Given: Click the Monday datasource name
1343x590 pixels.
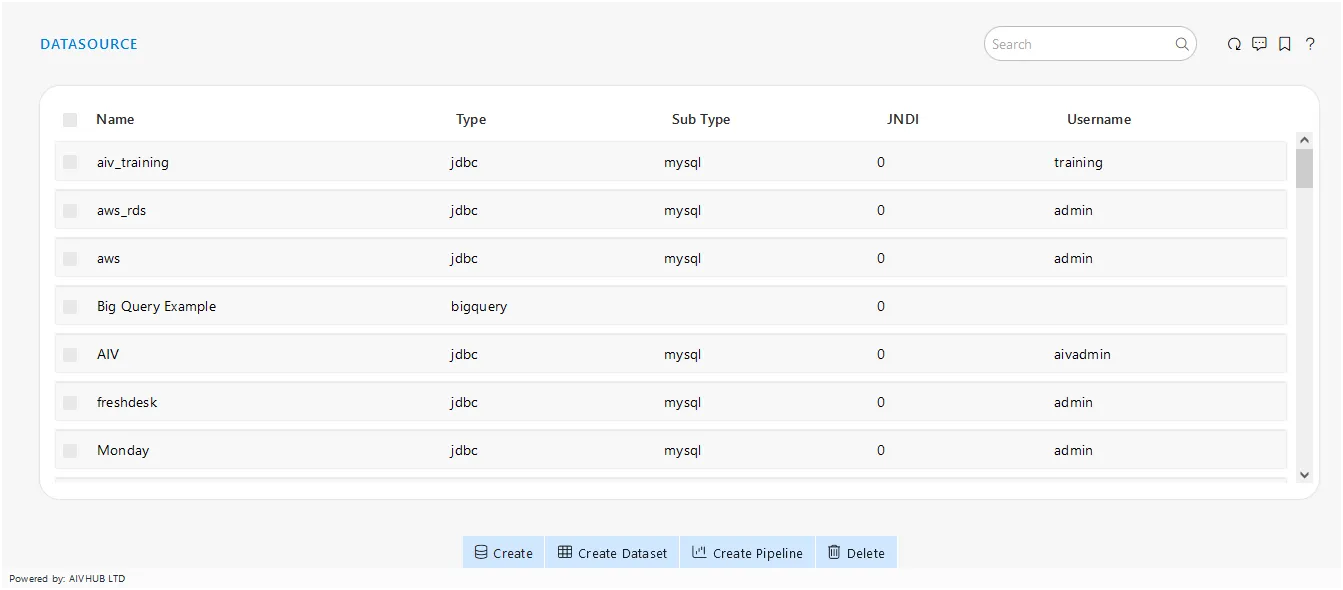Looking at the screenshot, I should [123, 450].
